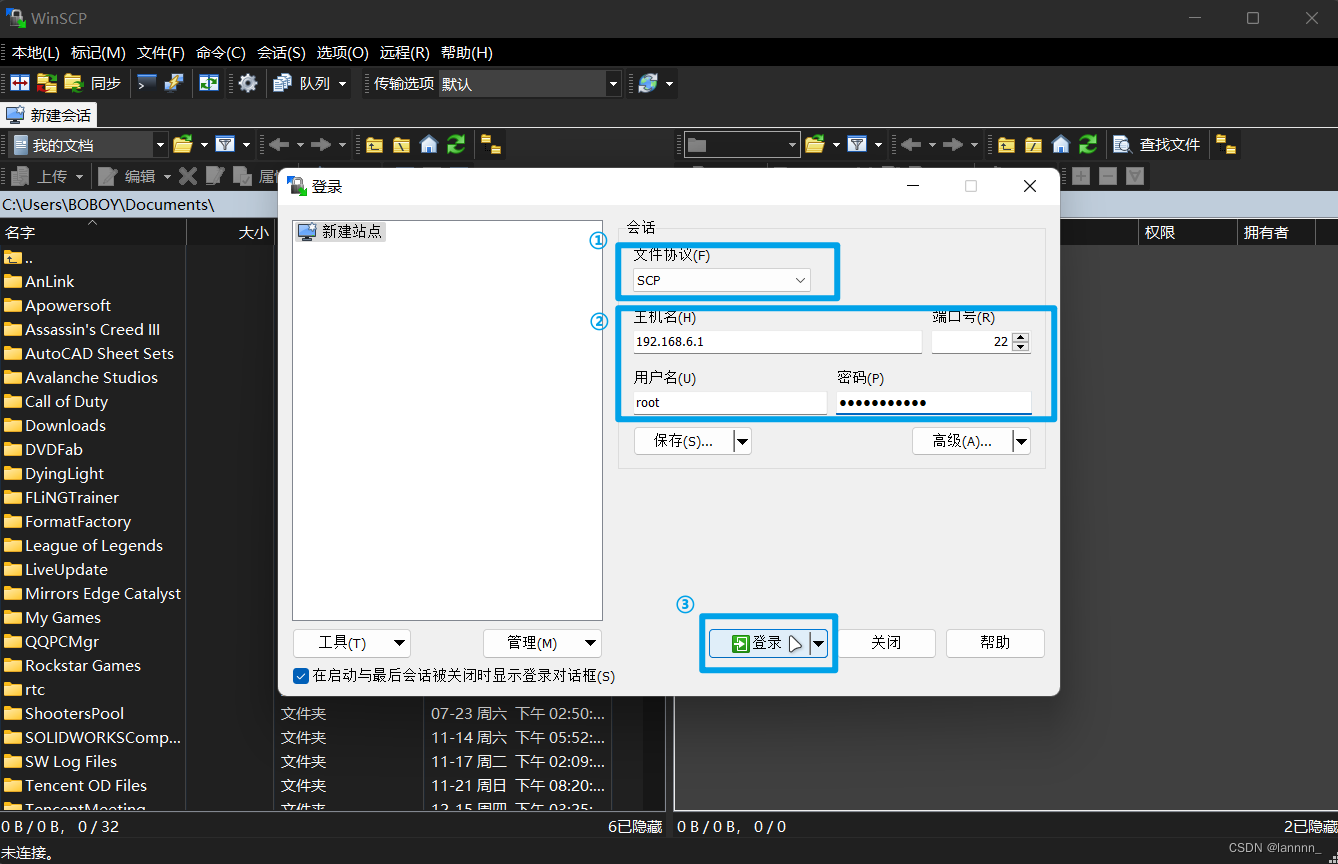Select 新建站点 in the login site list

click(x=340, y=232)
